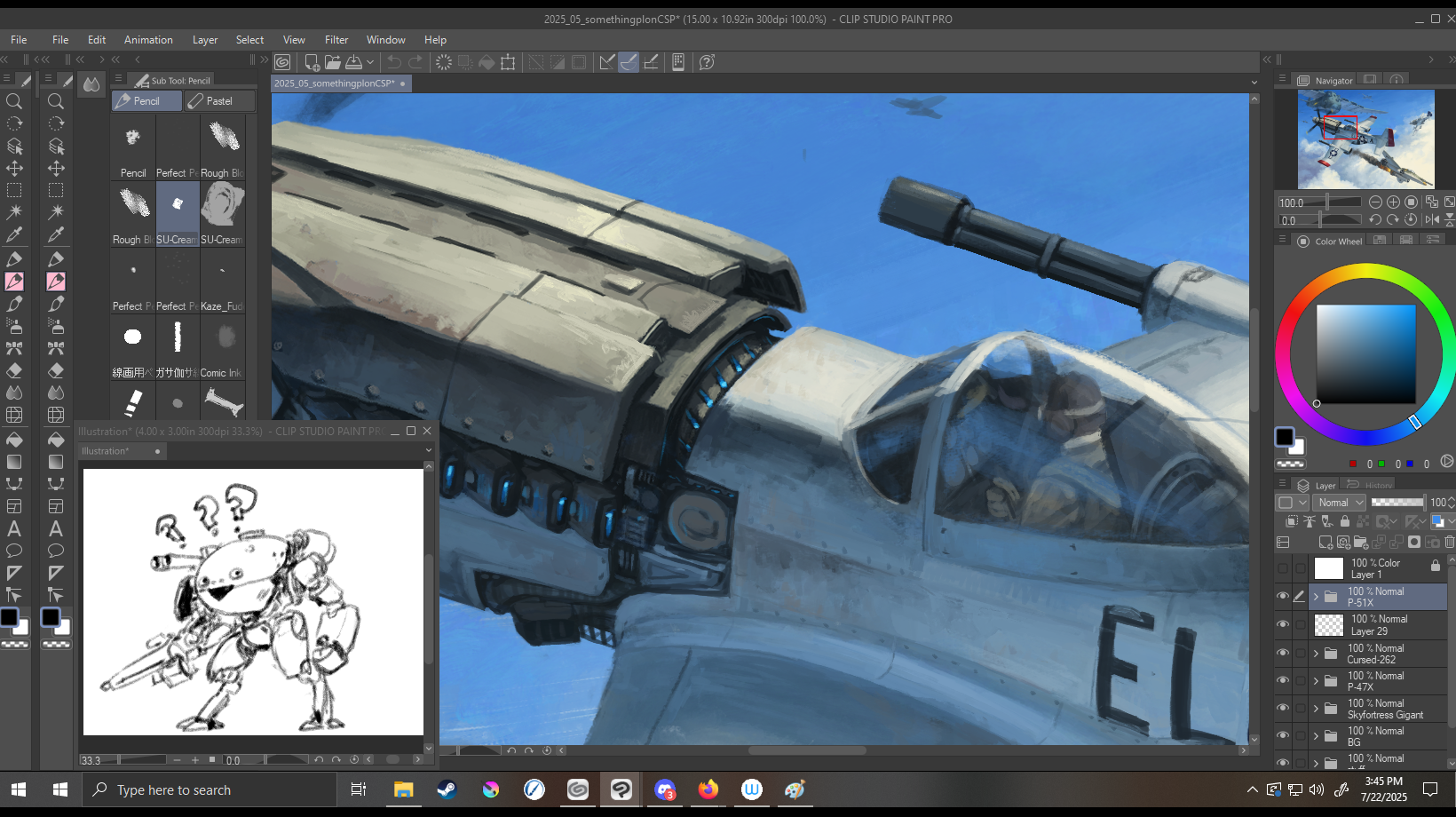Open the palette color dropdown in Layer panel
The width and height of the screenshot is (1456, 817).
tap(1292, 503)
